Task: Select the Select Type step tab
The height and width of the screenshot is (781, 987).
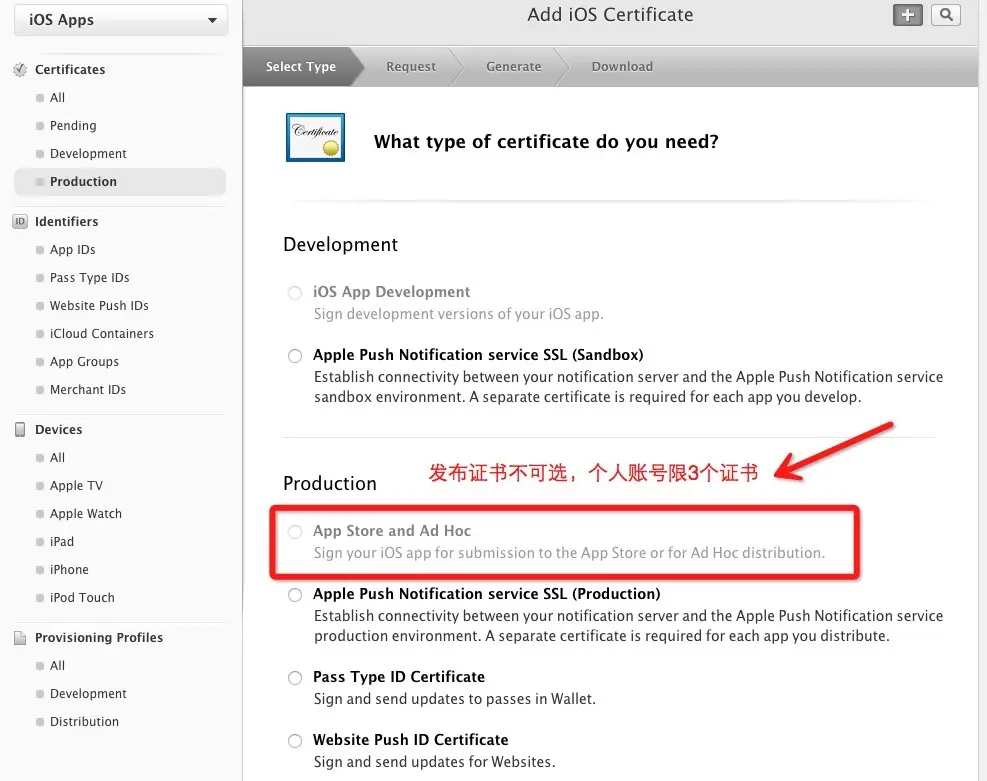Action: (x=301, y=67)
